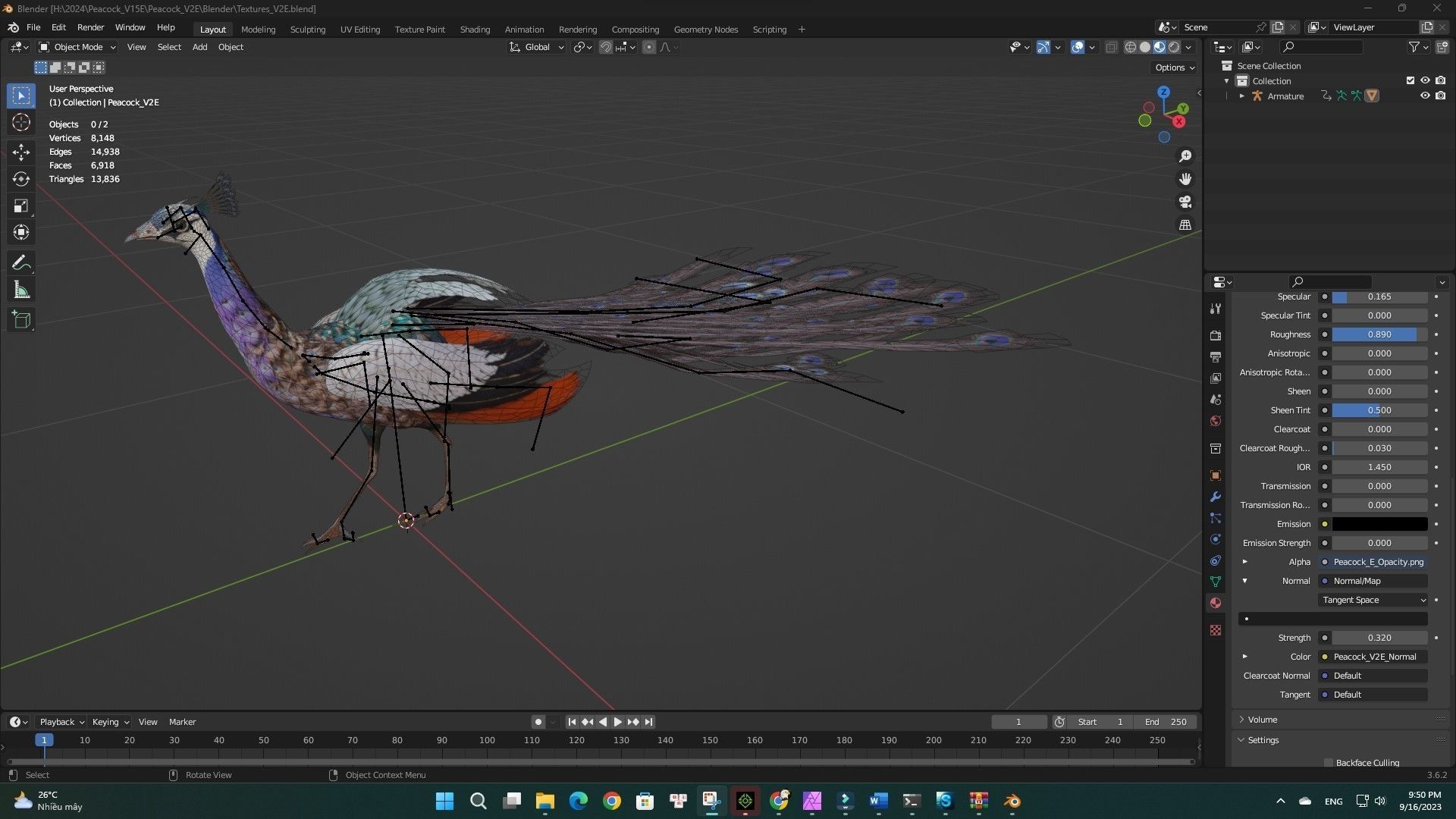Viewport: 1456px width, 819px height.
Task: Toggle snapping magnet in header
Action: click(605, 47)
